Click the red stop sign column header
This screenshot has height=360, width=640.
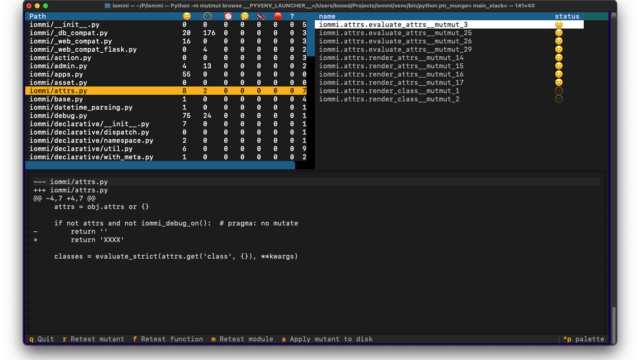(278, 16)
